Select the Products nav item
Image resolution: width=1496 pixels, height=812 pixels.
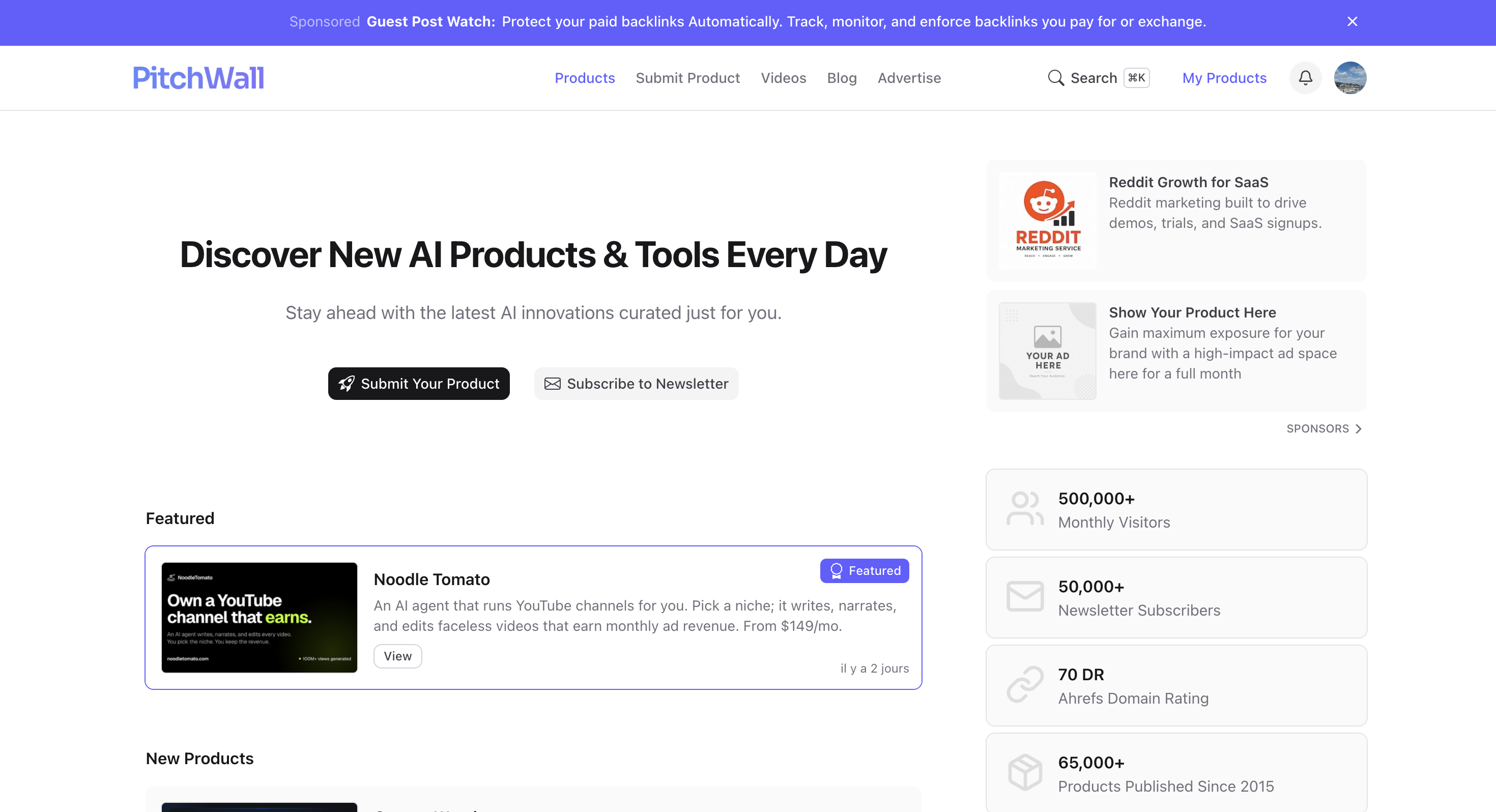584,78
